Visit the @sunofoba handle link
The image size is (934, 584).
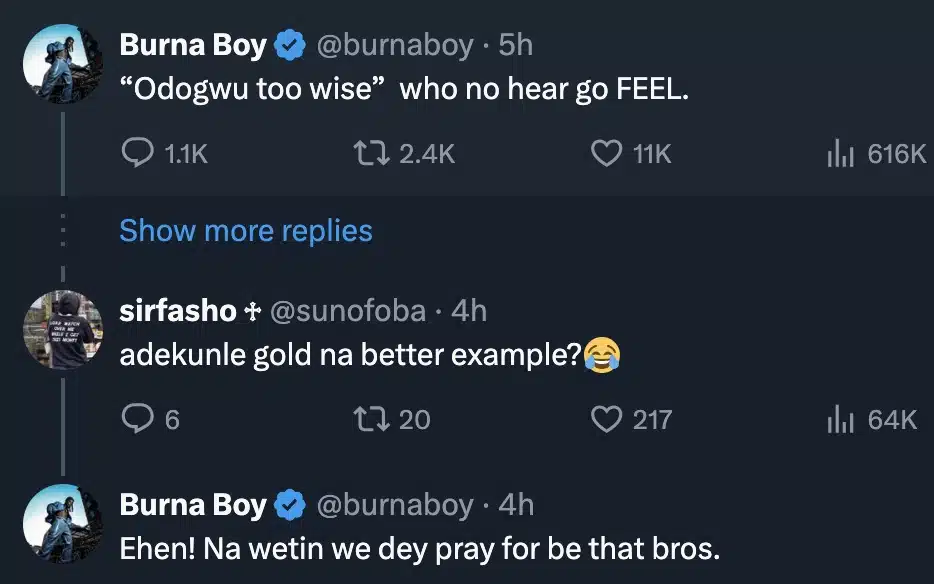[x=349, y=311]
